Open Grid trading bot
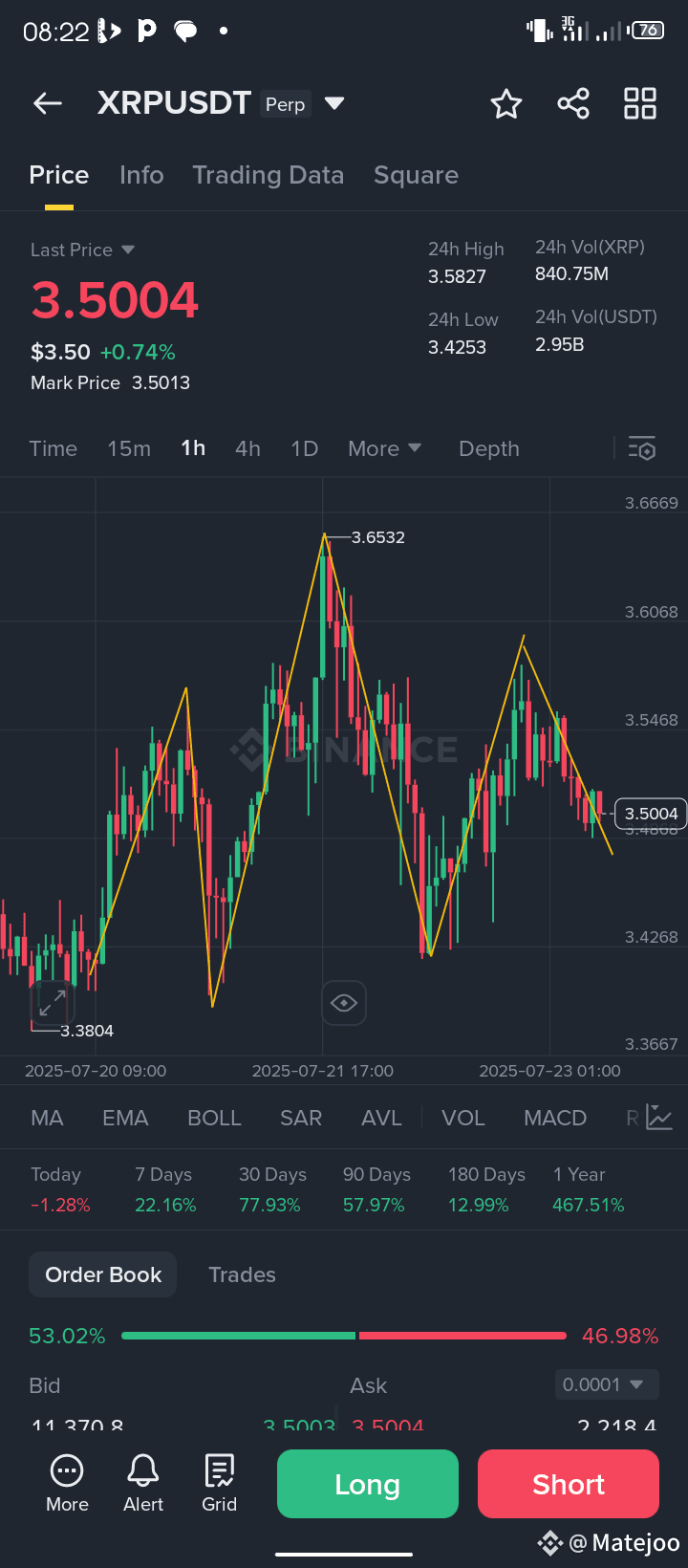Screen dimensions: 688x1568 [219, 1484]
